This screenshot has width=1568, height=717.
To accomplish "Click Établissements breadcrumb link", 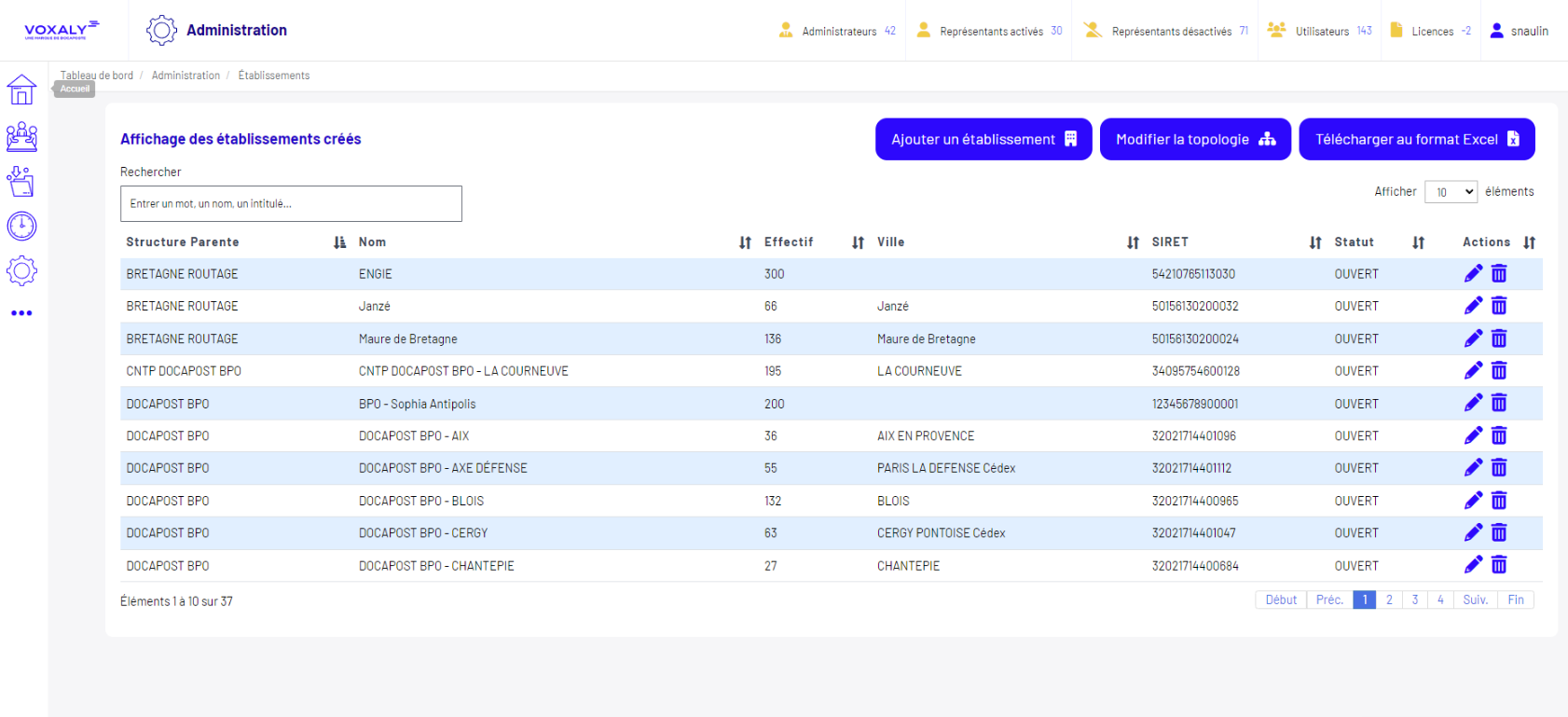I will click(x=274, y=76).
